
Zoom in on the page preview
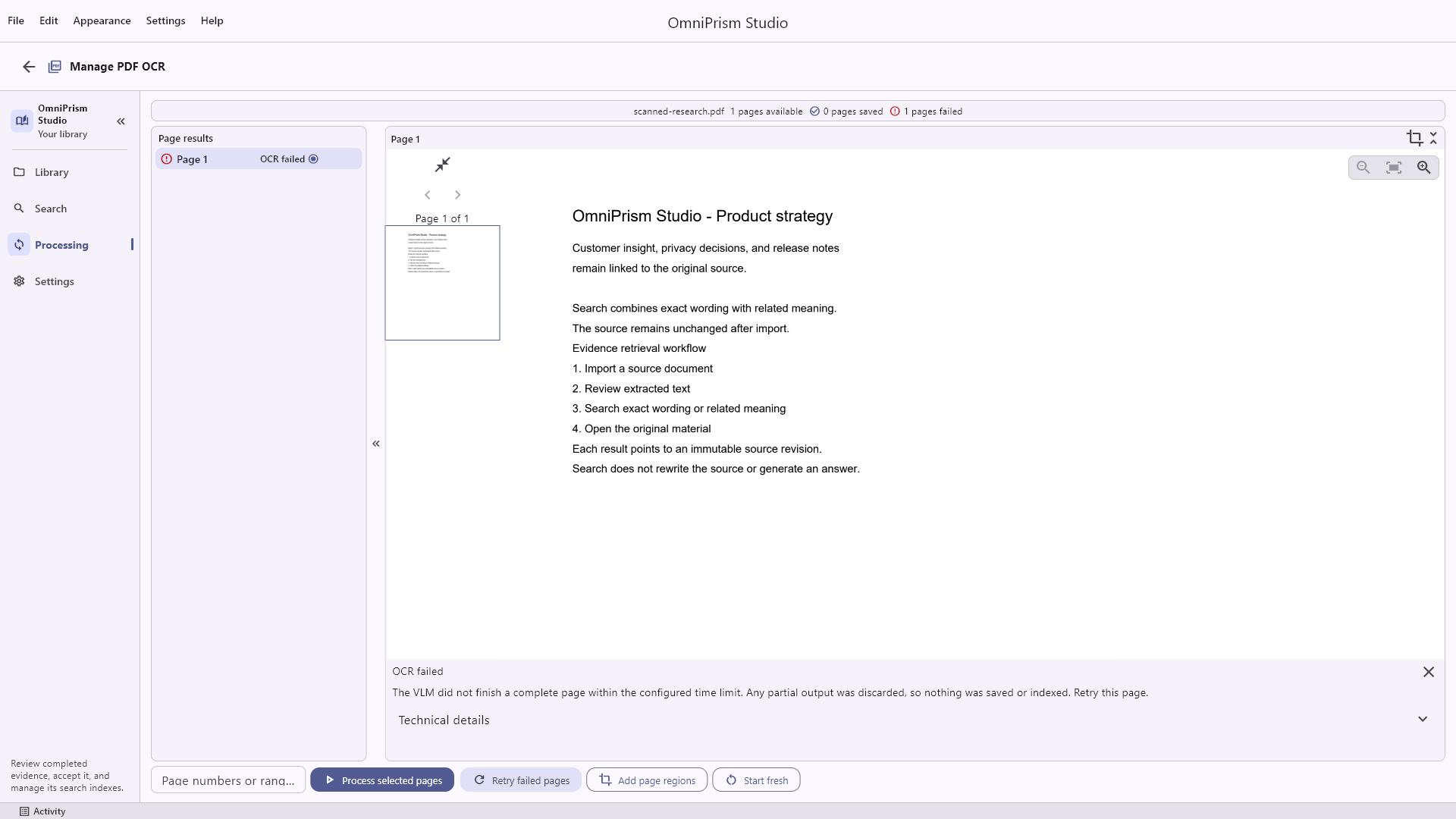1424,168
